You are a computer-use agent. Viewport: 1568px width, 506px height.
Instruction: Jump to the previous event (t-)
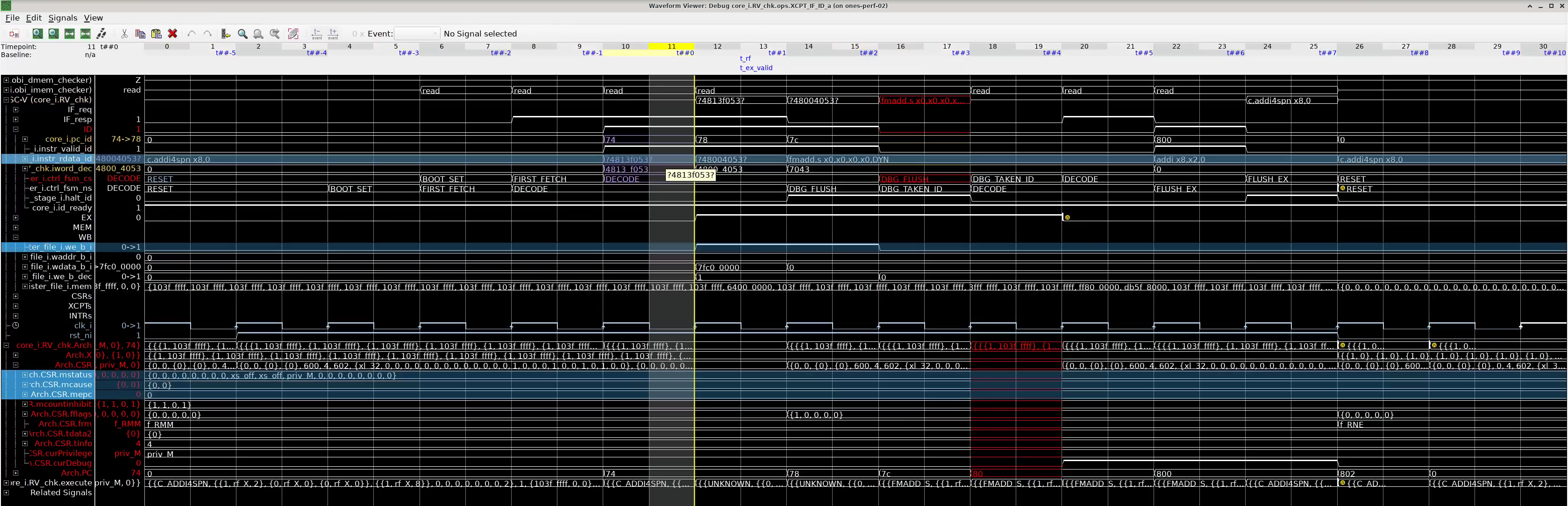pyautogui.click(x=316, y=34)
